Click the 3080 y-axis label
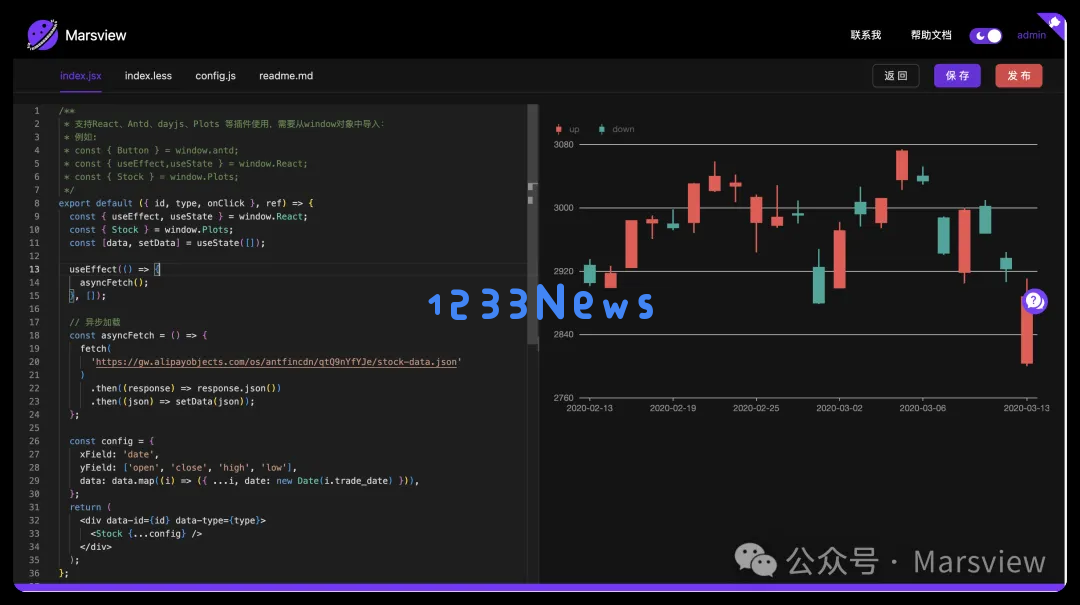This screenshot has height=605, width=1080. (x=563, y=145)
